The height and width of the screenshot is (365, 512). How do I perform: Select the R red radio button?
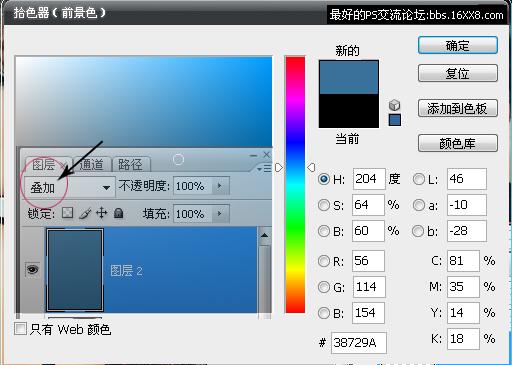click(x=324, y=261)
